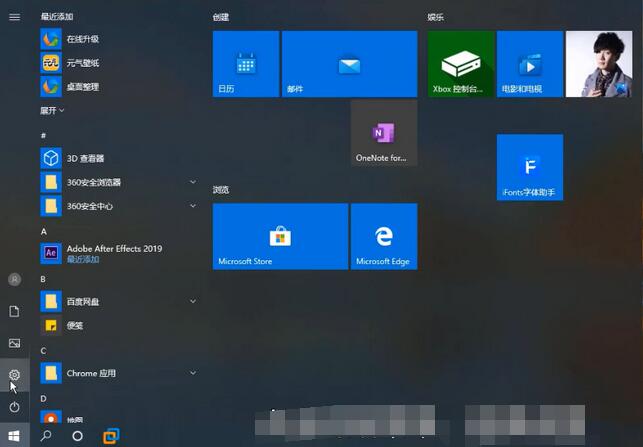
Task: Launch the Microsoft Edge tile
Action: 384,236
